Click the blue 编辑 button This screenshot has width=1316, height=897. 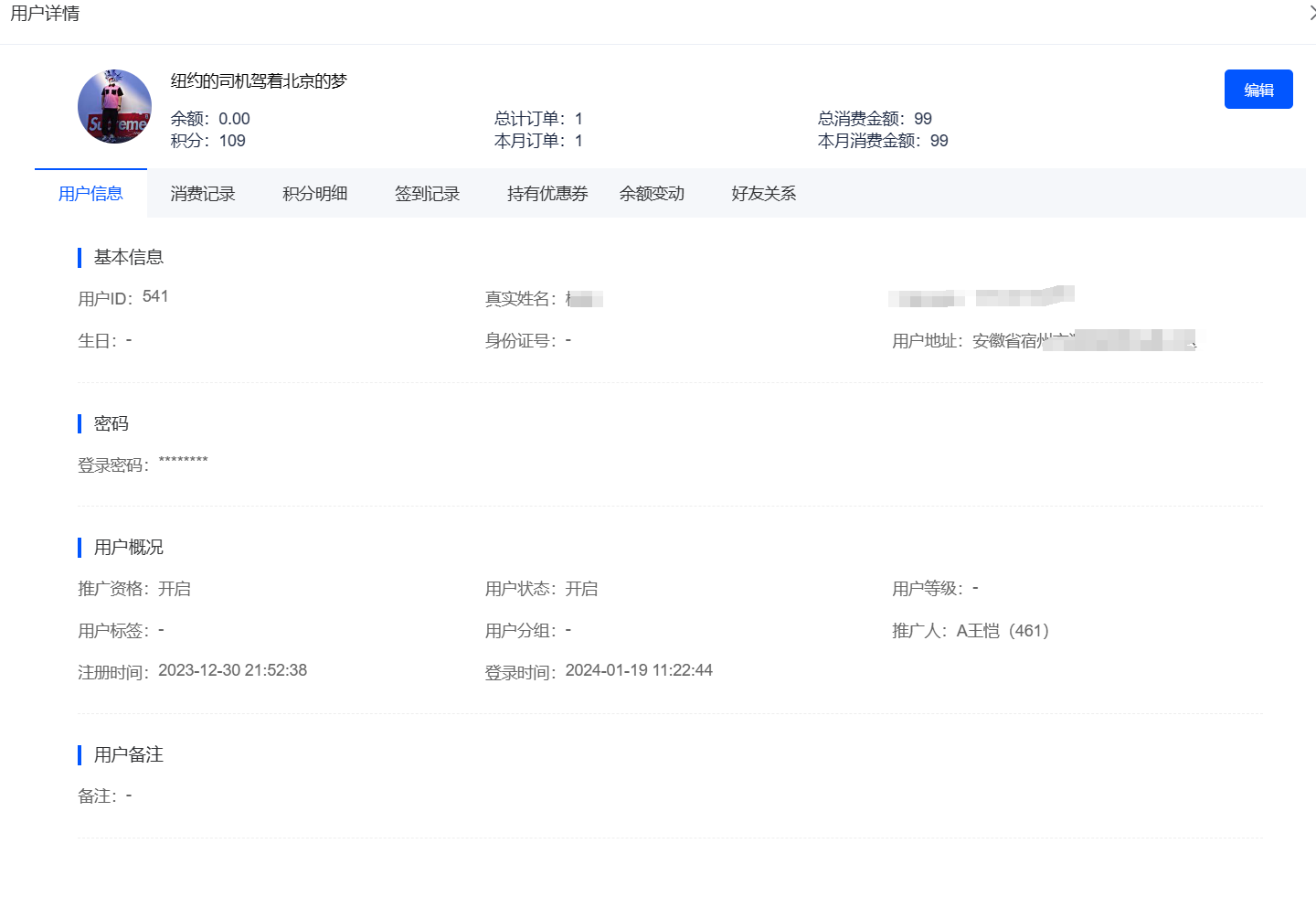pos(1258,90)
